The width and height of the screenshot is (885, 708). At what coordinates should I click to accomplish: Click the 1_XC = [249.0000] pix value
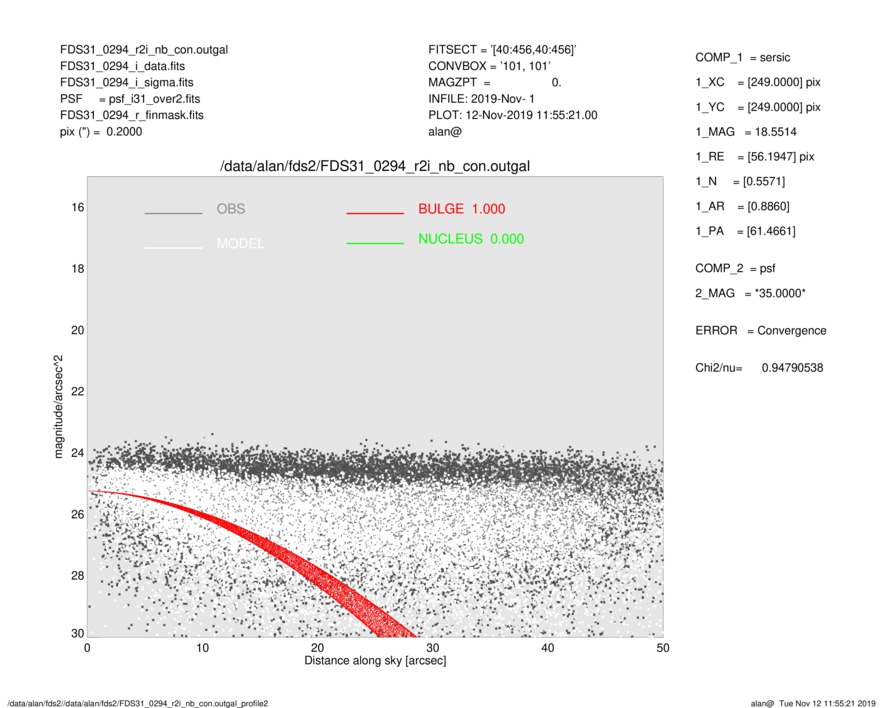point(758,82)
